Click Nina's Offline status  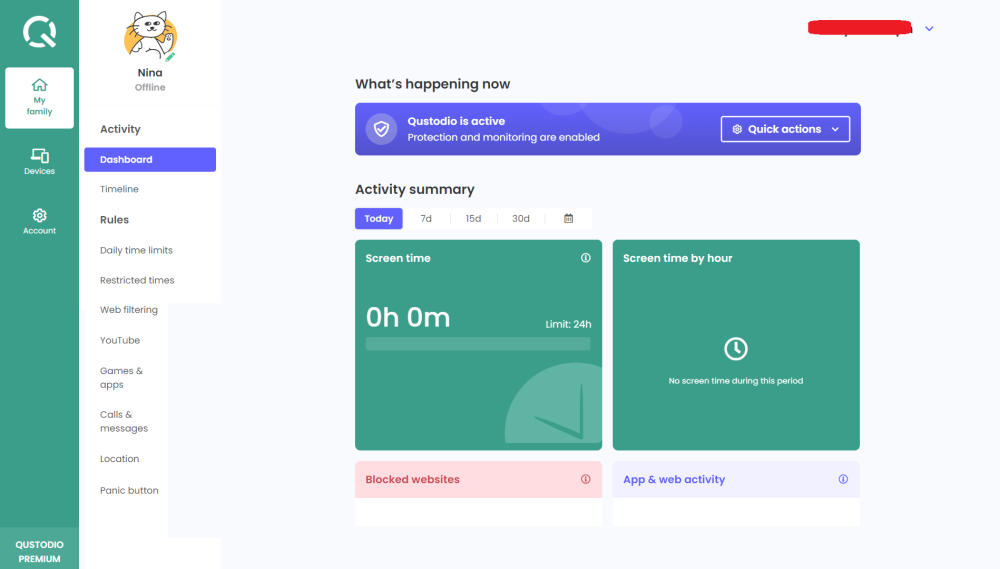coord(150,87)
